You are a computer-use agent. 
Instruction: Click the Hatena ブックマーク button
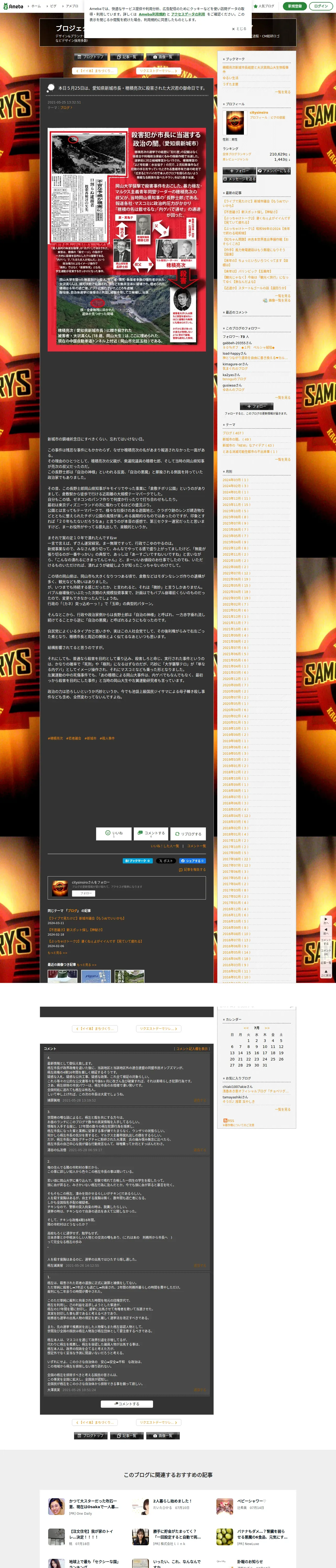(138, 861)
